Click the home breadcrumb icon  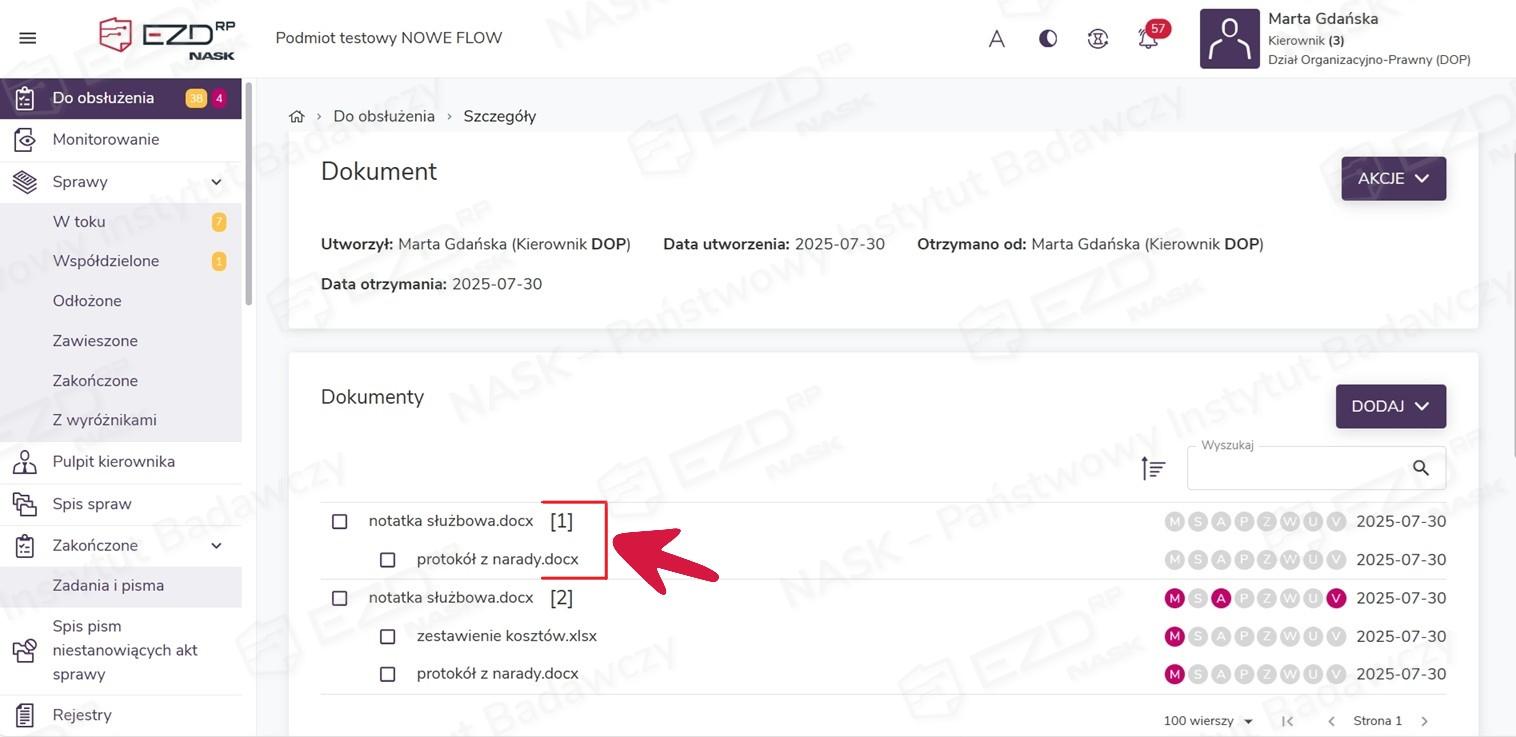297,116
